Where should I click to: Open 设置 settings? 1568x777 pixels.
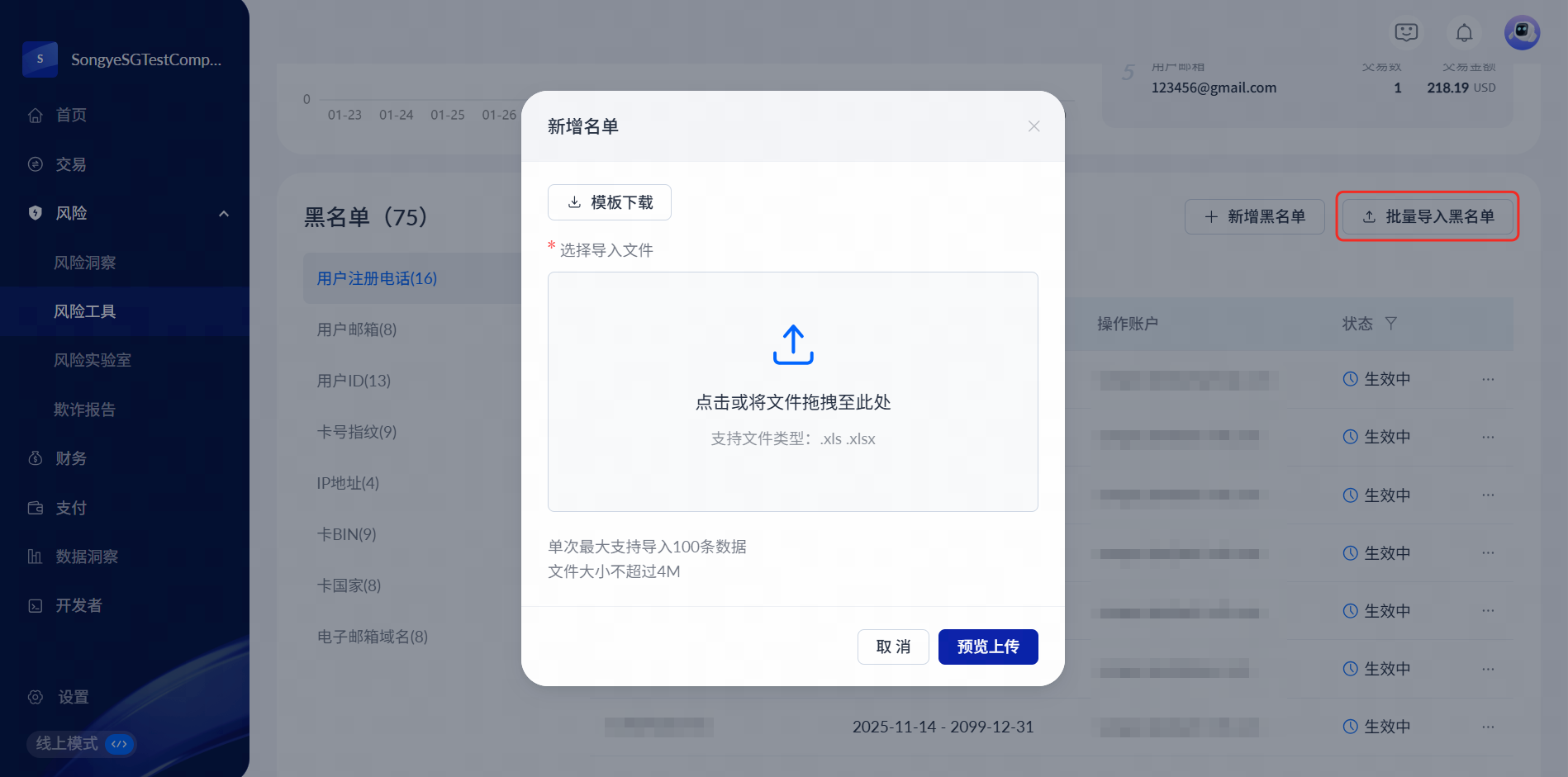click(73, 697)
